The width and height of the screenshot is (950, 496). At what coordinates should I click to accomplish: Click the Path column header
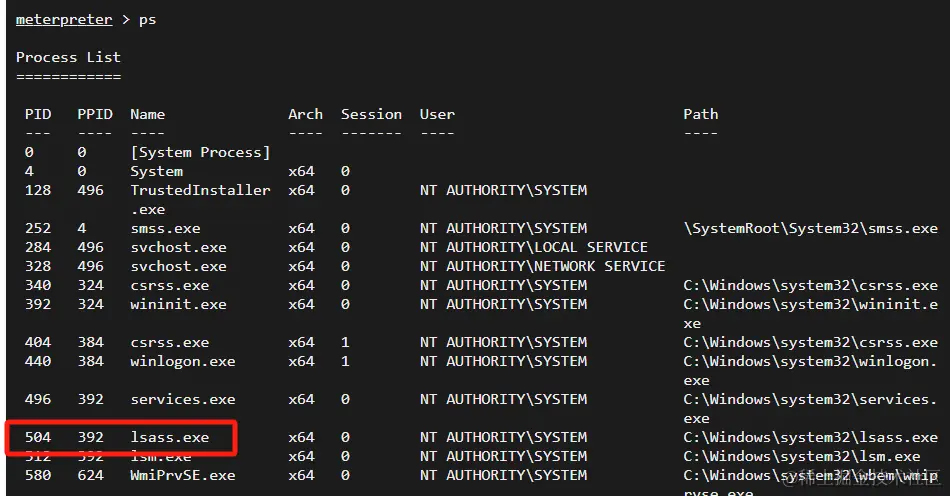(700, 114)
